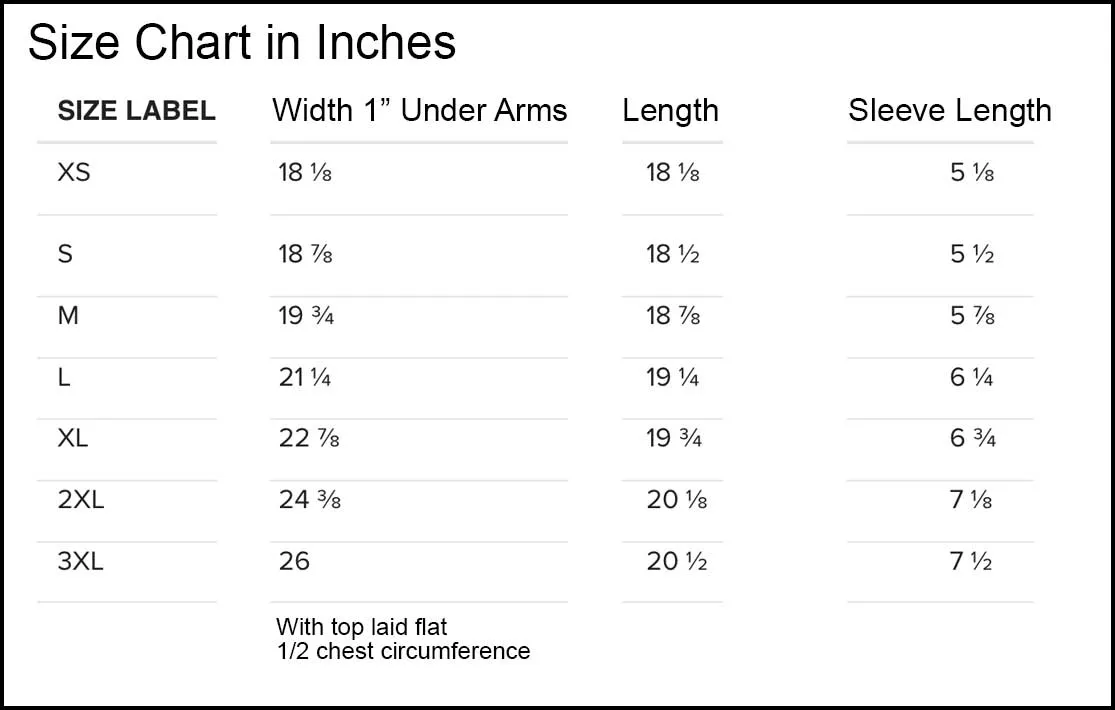The height and width of the screenshot is (710, 1115).
Task: Select the 2XL width value 24 ⅜
Action: tap(310, 499)
